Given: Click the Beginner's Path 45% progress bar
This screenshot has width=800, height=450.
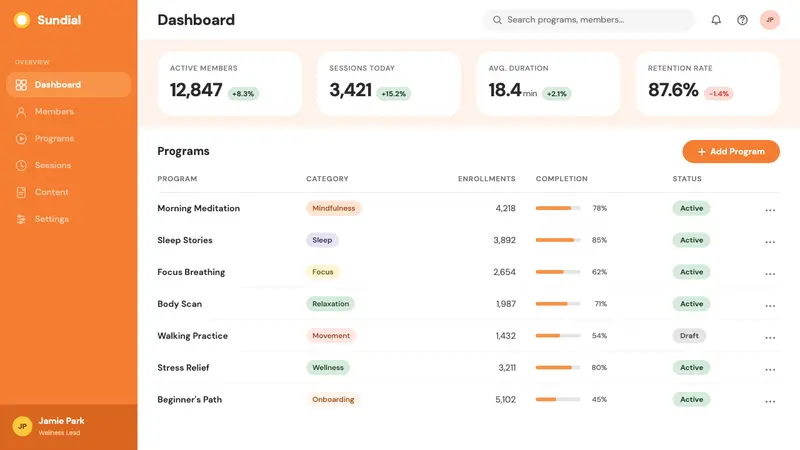Looking at the screenshot, I should point(558,399).
